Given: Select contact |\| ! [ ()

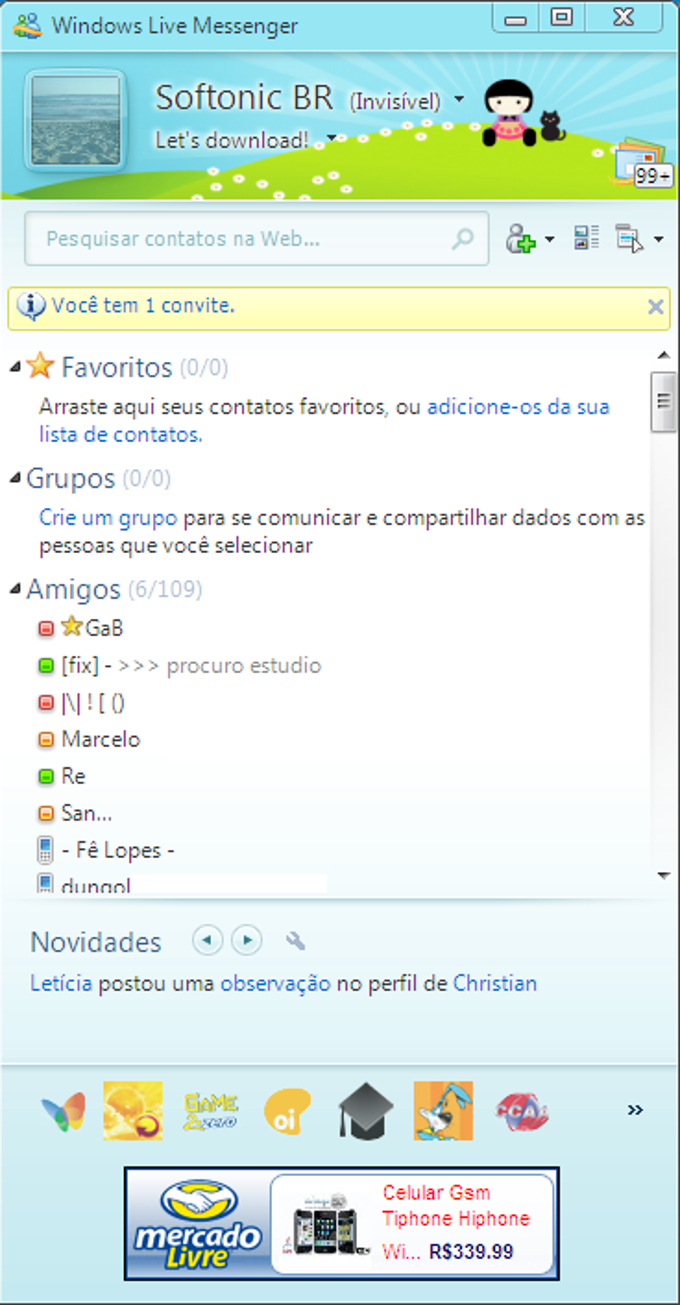Looking at the screenshot, I should pyautogui.click(x=93, y=703).
